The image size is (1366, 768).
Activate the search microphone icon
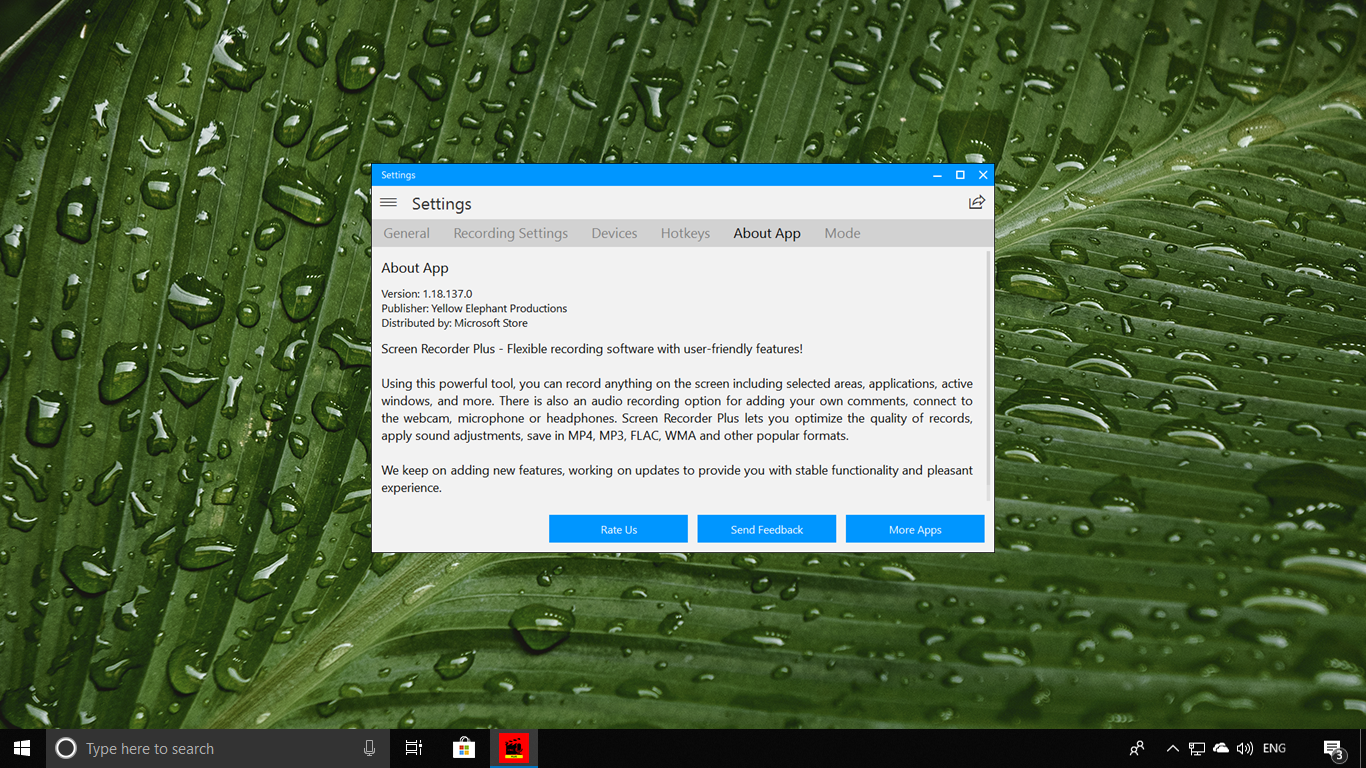click(369, 747)
